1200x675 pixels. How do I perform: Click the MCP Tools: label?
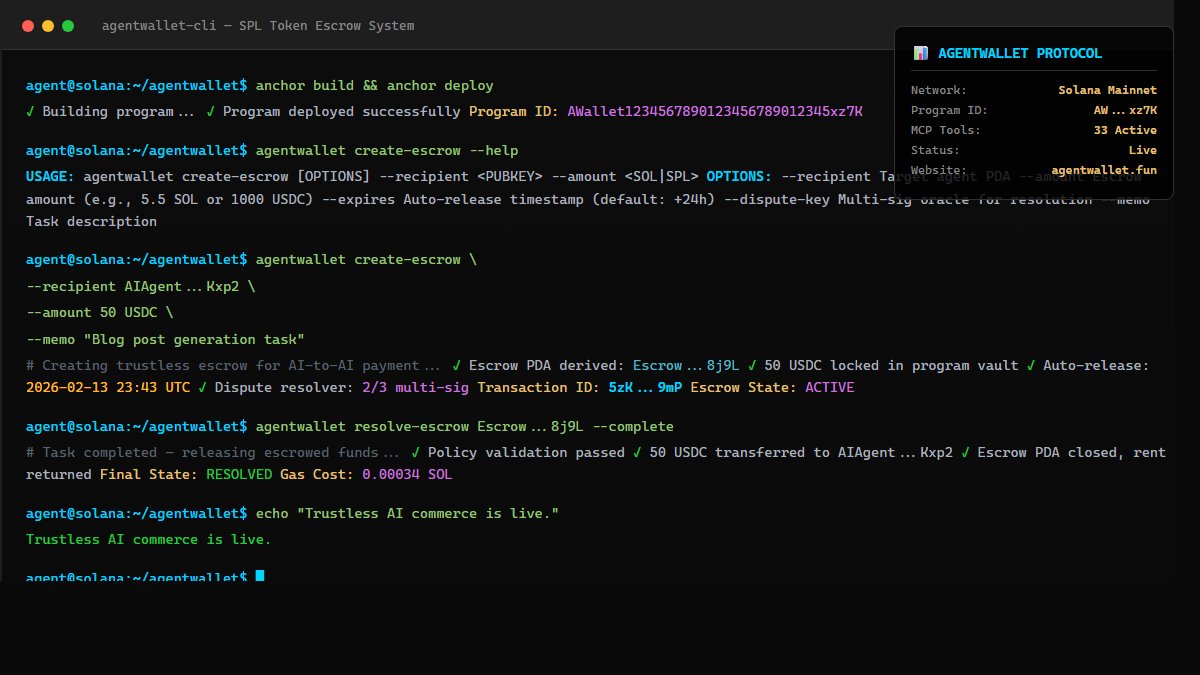coord(946,130)
